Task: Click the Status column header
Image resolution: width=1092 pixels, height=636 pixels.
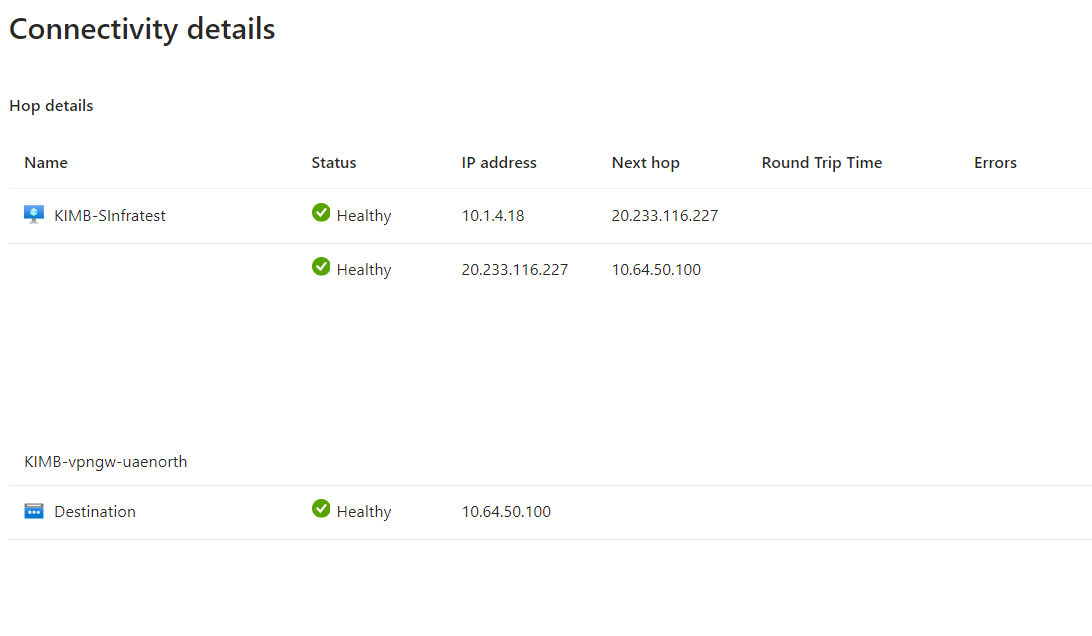Action: point(333,162)
